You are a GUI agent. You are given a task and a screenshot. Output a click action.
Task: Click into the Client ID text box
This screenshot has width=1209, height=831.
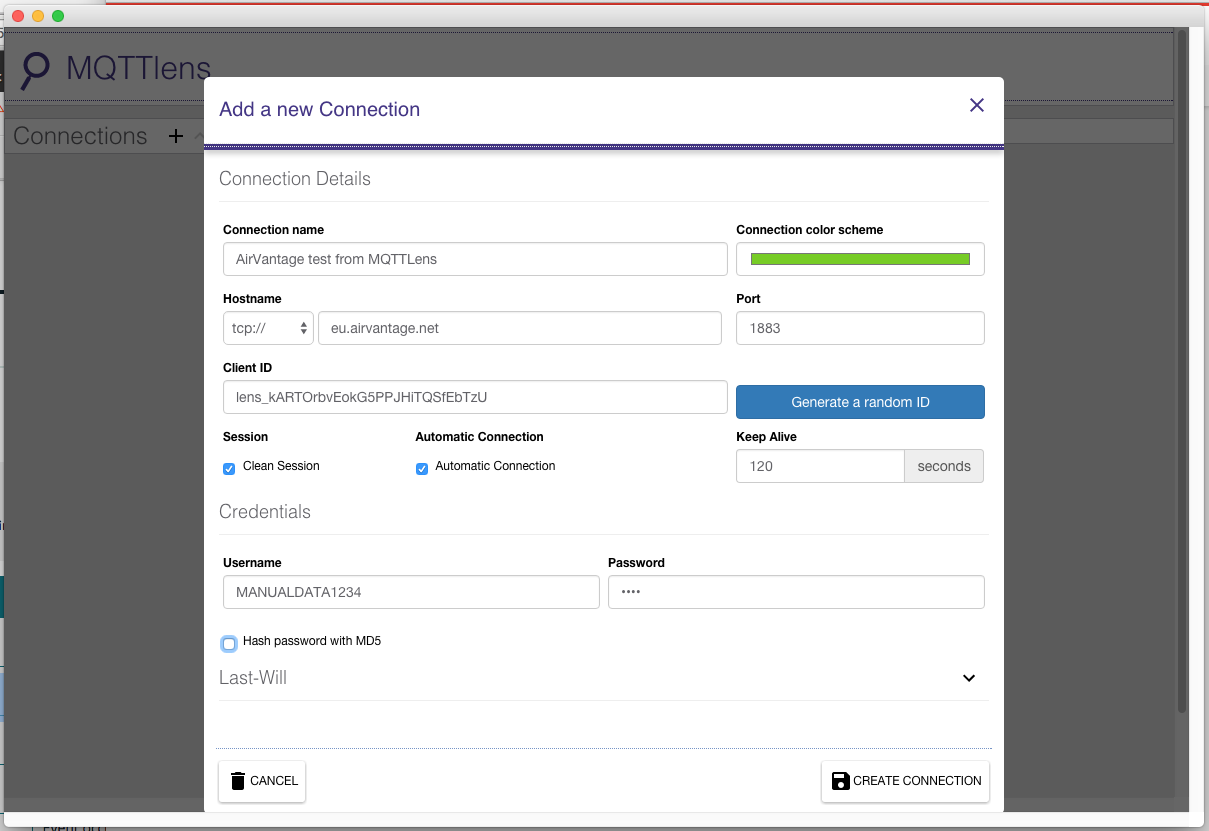pos(474,397)
